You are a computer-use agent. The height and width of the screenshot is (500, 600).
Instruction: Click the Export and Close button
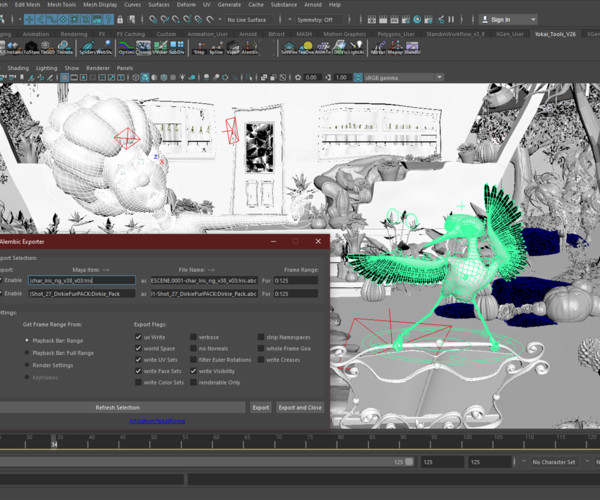pos(300,408)
